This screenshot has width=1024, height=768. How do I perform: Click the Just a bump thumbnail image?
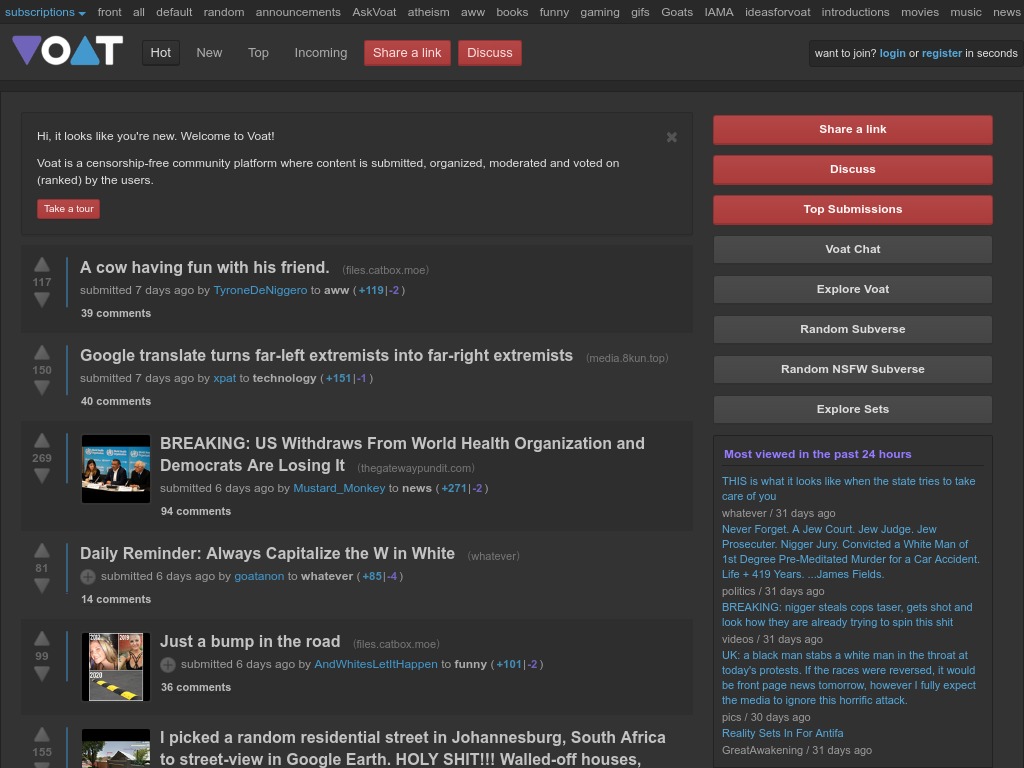click(x=115, y=666)
